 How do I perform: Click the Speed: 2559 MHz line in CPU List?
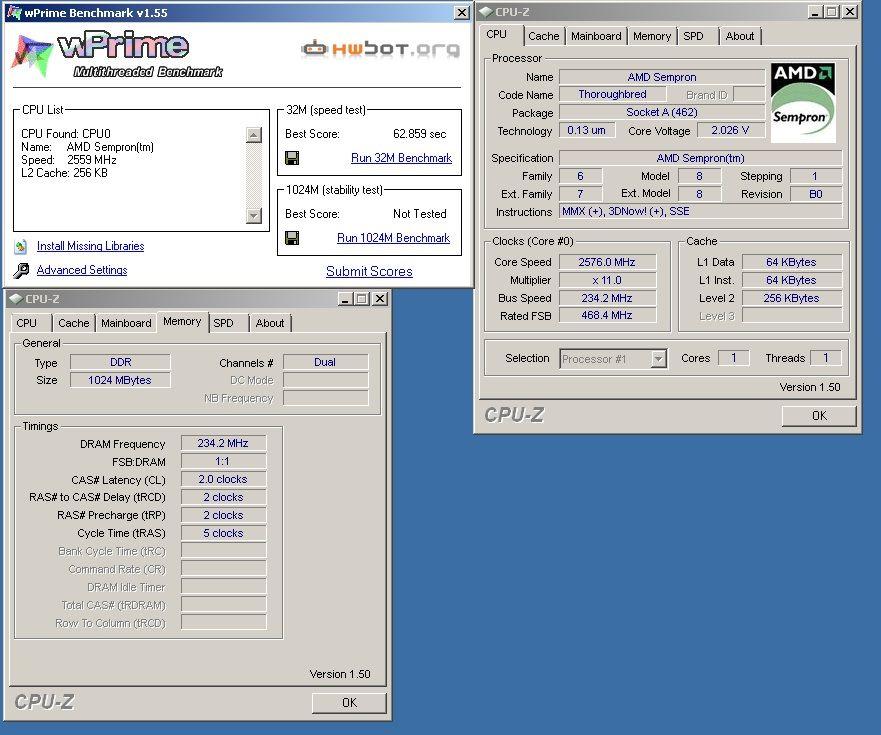coord(69,160)
